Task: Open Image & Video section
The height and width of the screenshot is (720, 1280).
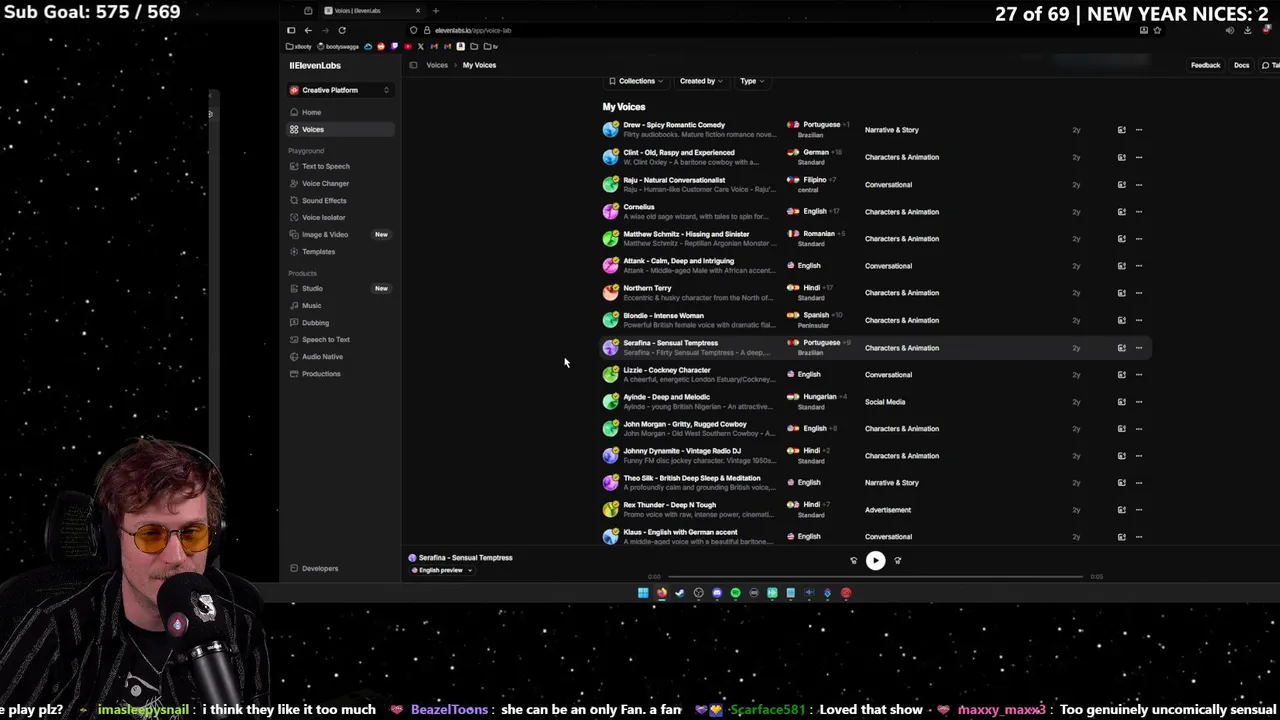Action: [325, 234]
